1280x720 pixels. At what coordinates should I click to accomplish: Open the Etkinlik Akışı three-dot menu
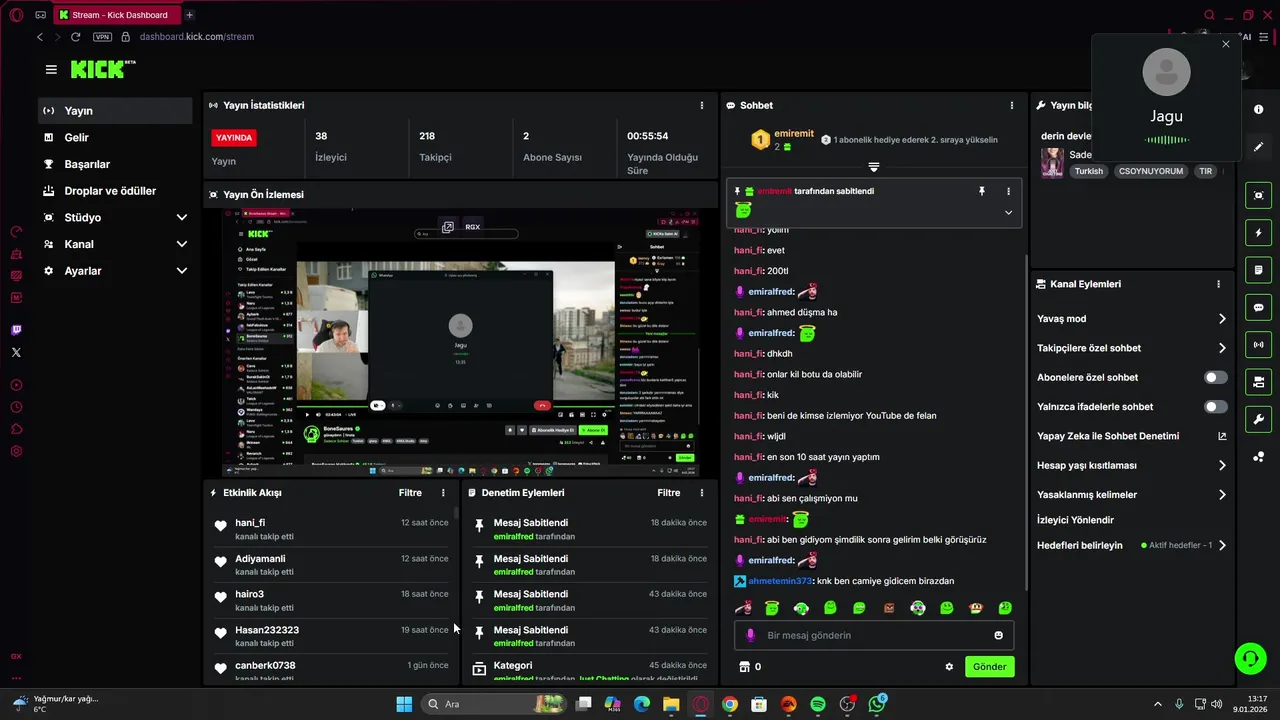tap(443, 493)
